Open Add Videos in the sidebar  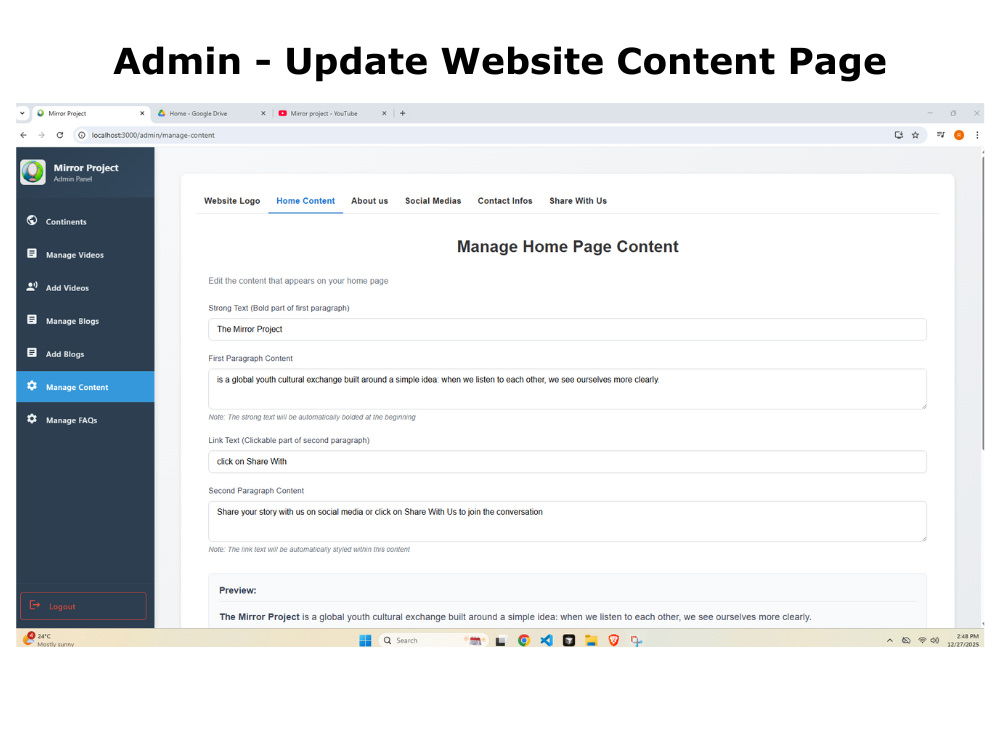click(85, 288)
